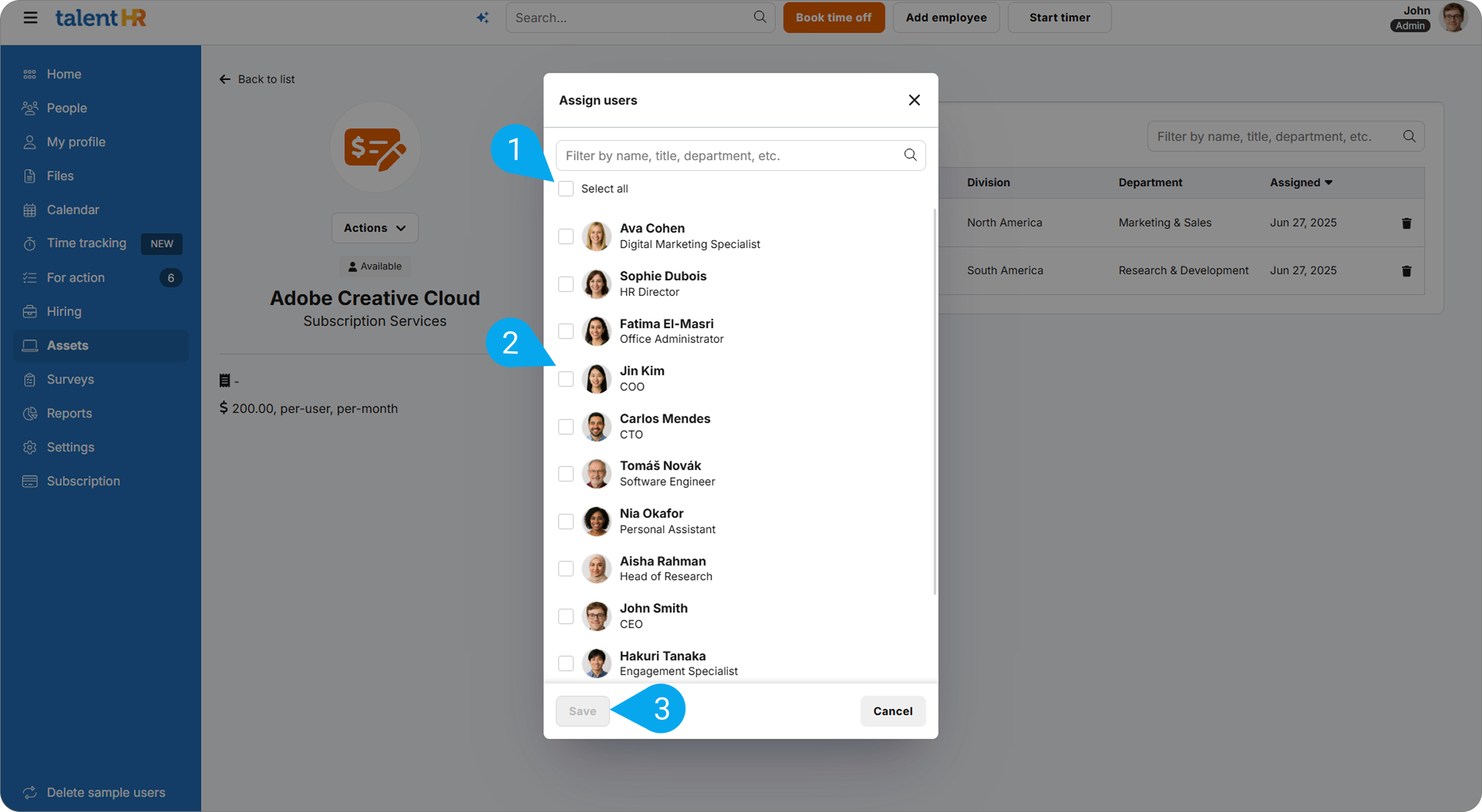Select Aisha Rahman's checkbox
The width and height of the screenshot is (1482, 812).
coord(565,569)
